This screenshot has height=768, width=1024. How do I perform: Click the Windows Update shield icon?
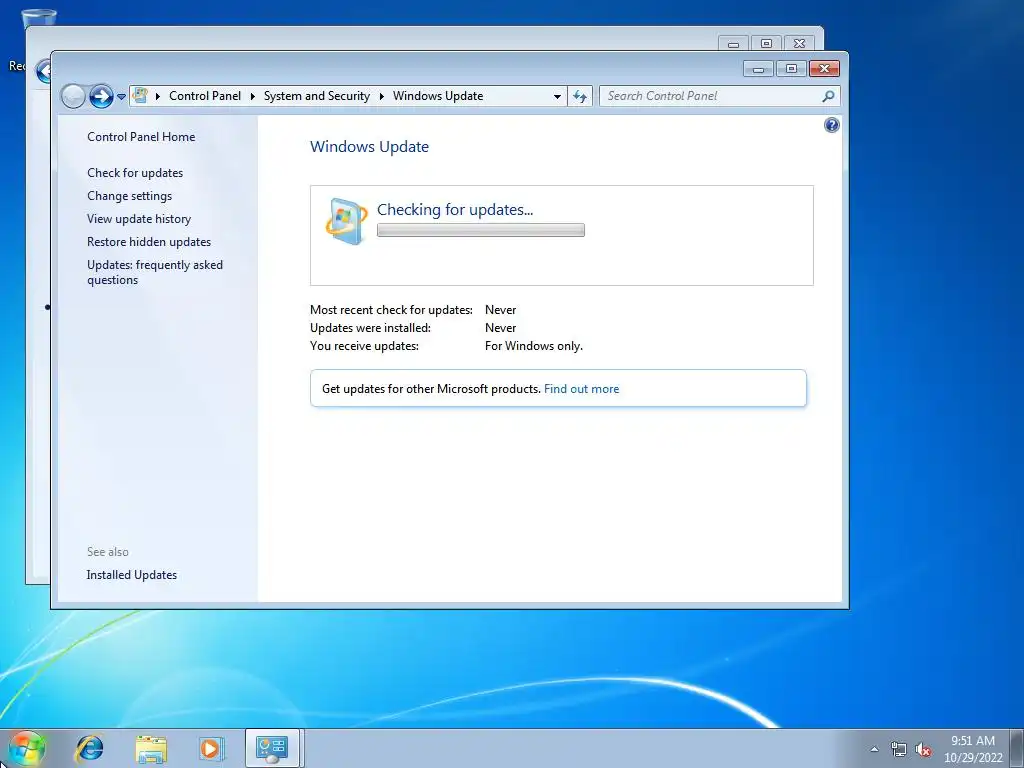pos(346,221)
